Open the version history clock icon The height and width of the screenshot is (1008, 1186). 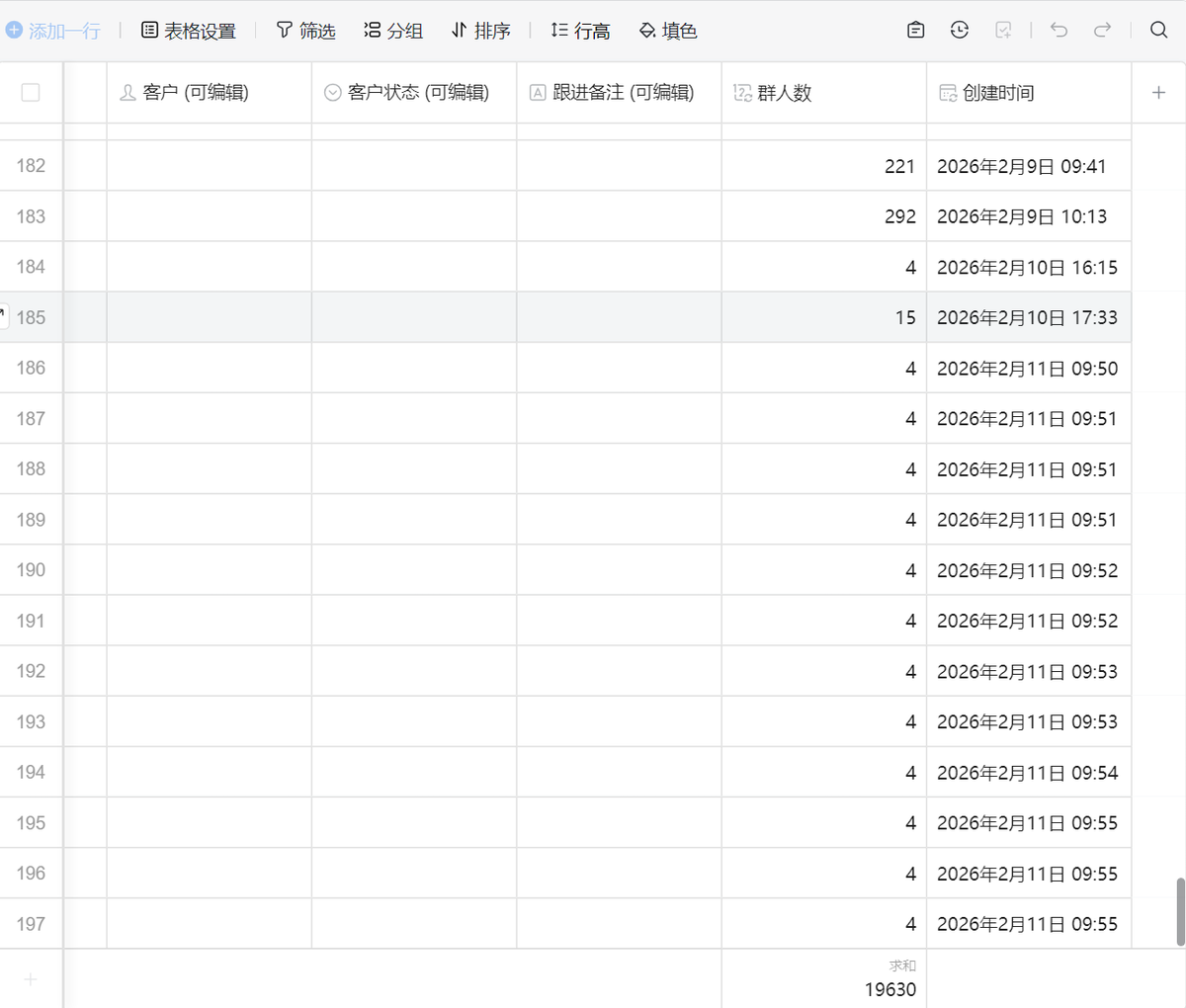(x=960, y=30)
